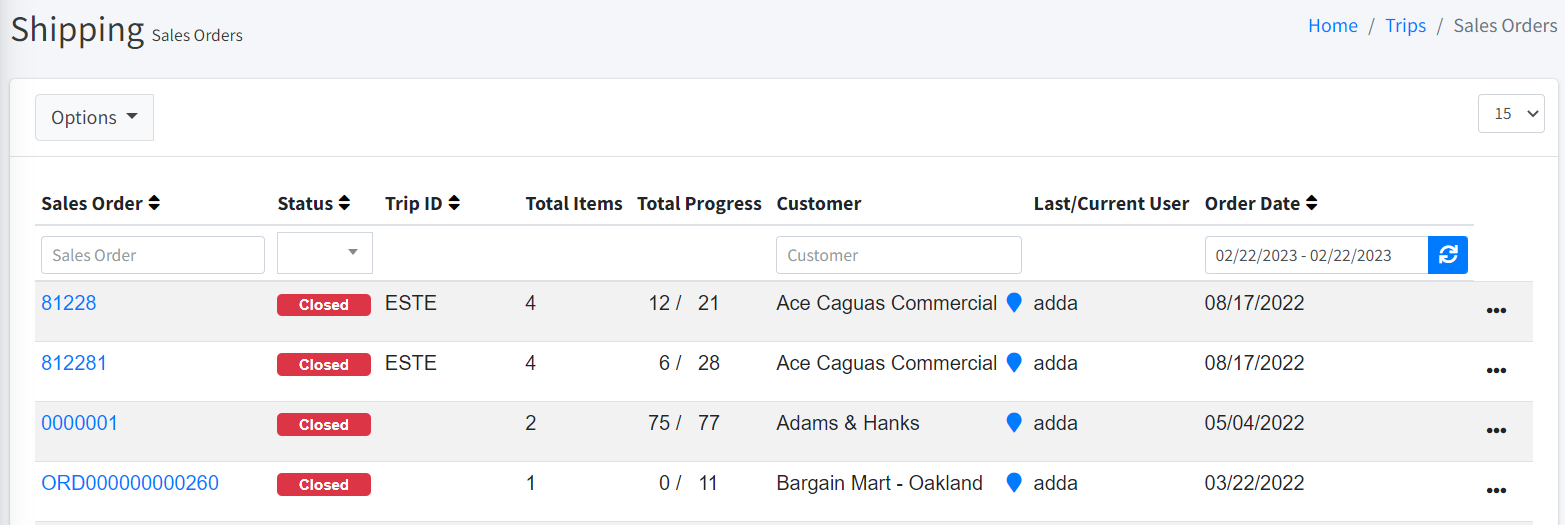Viewport: 1565px width, 525px height.
Task: Open the Status filter dropdown
Action: point(324,253)
